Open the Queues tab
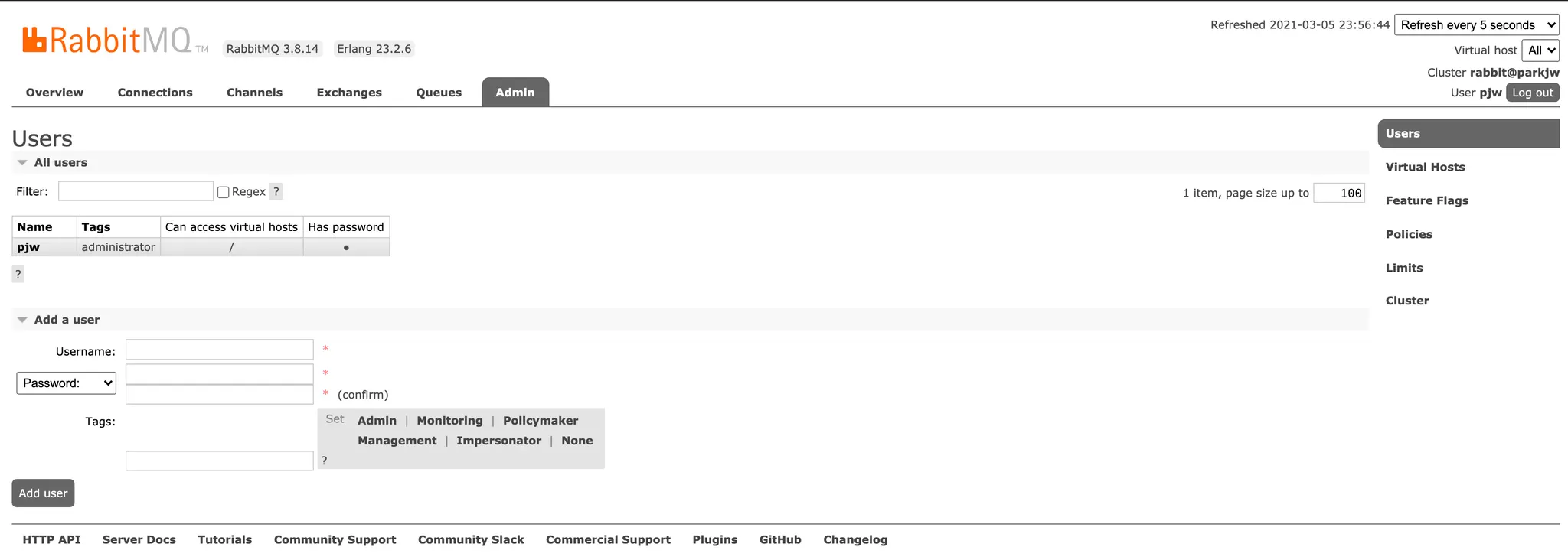The width and height of the screenshot is (1568, 560). coord(439,93)
